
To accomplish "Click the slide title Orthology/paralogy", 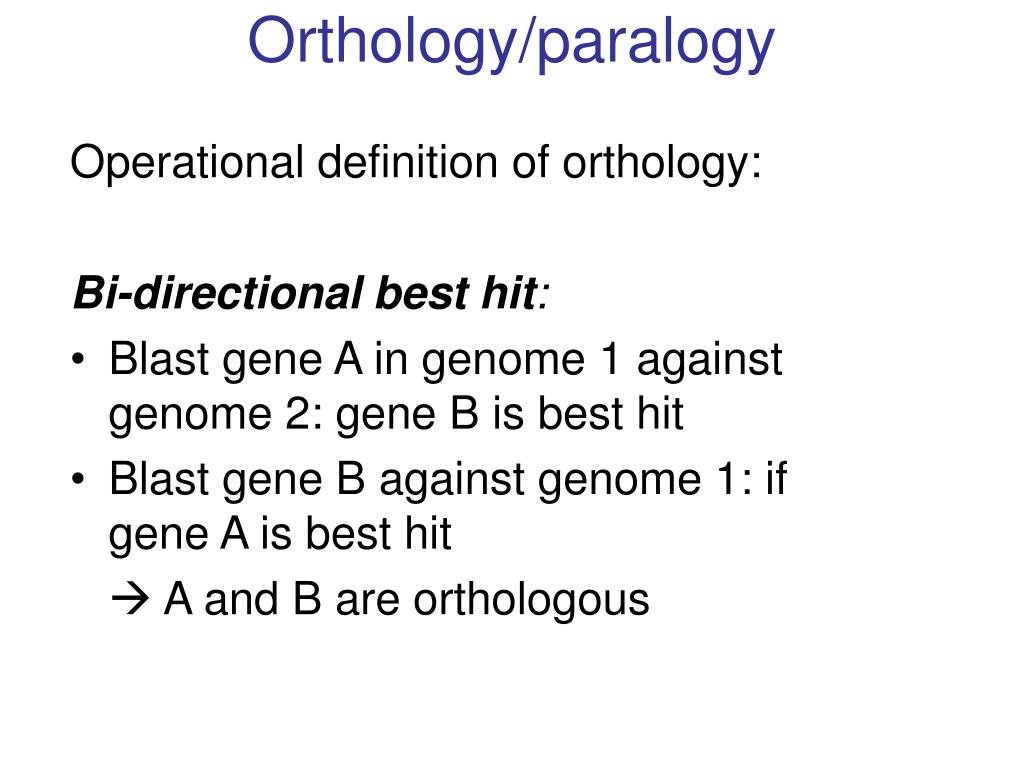I will 511,42.
